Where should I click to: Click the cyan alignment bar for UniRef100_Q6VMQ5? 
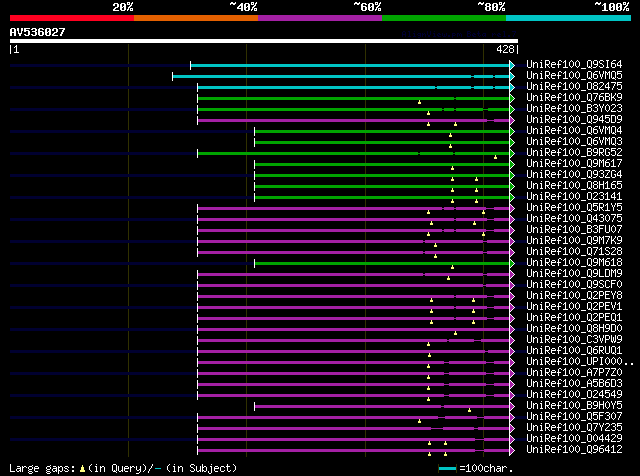pos(341,76)
